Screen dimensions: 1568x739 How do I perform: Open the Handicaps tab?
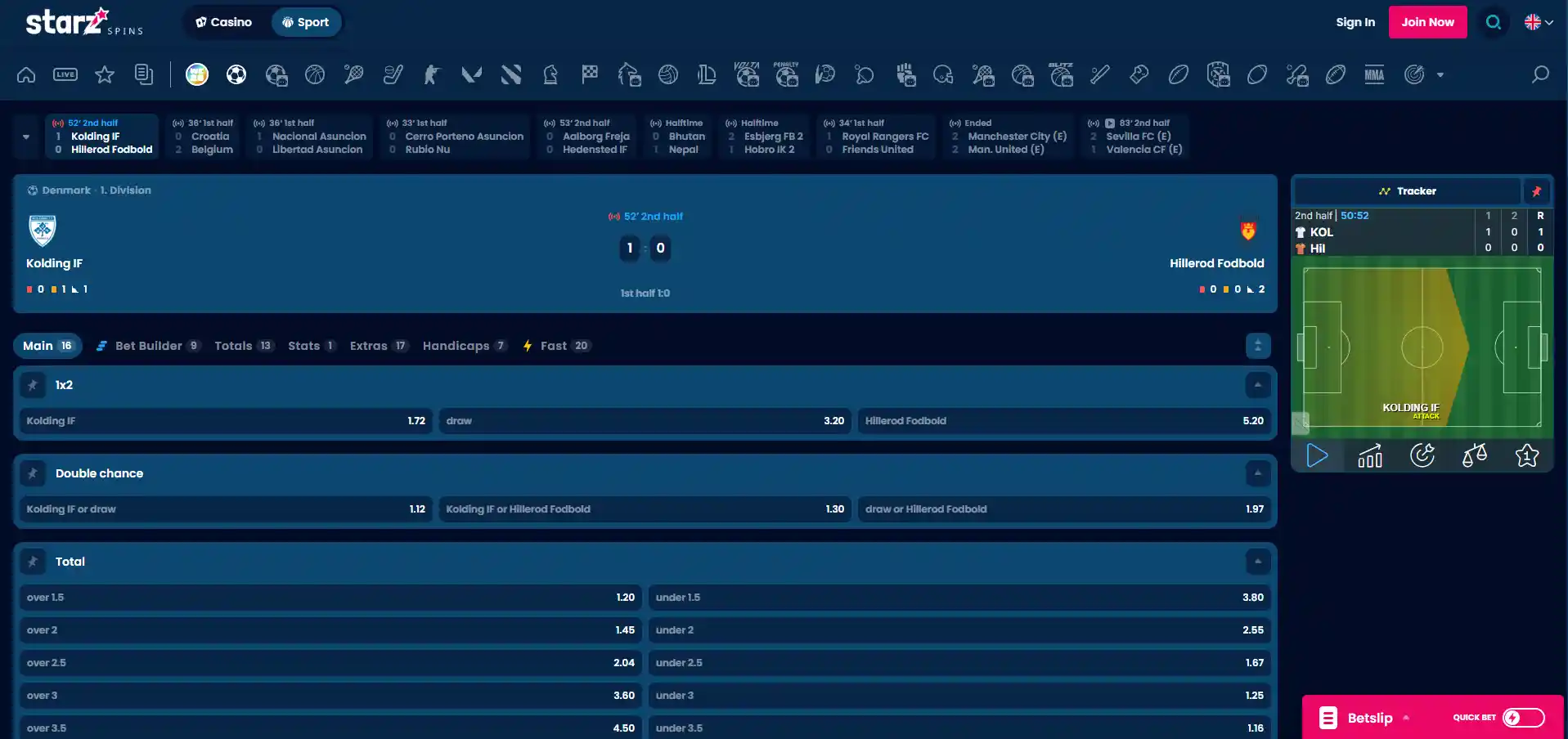(465, 346)
